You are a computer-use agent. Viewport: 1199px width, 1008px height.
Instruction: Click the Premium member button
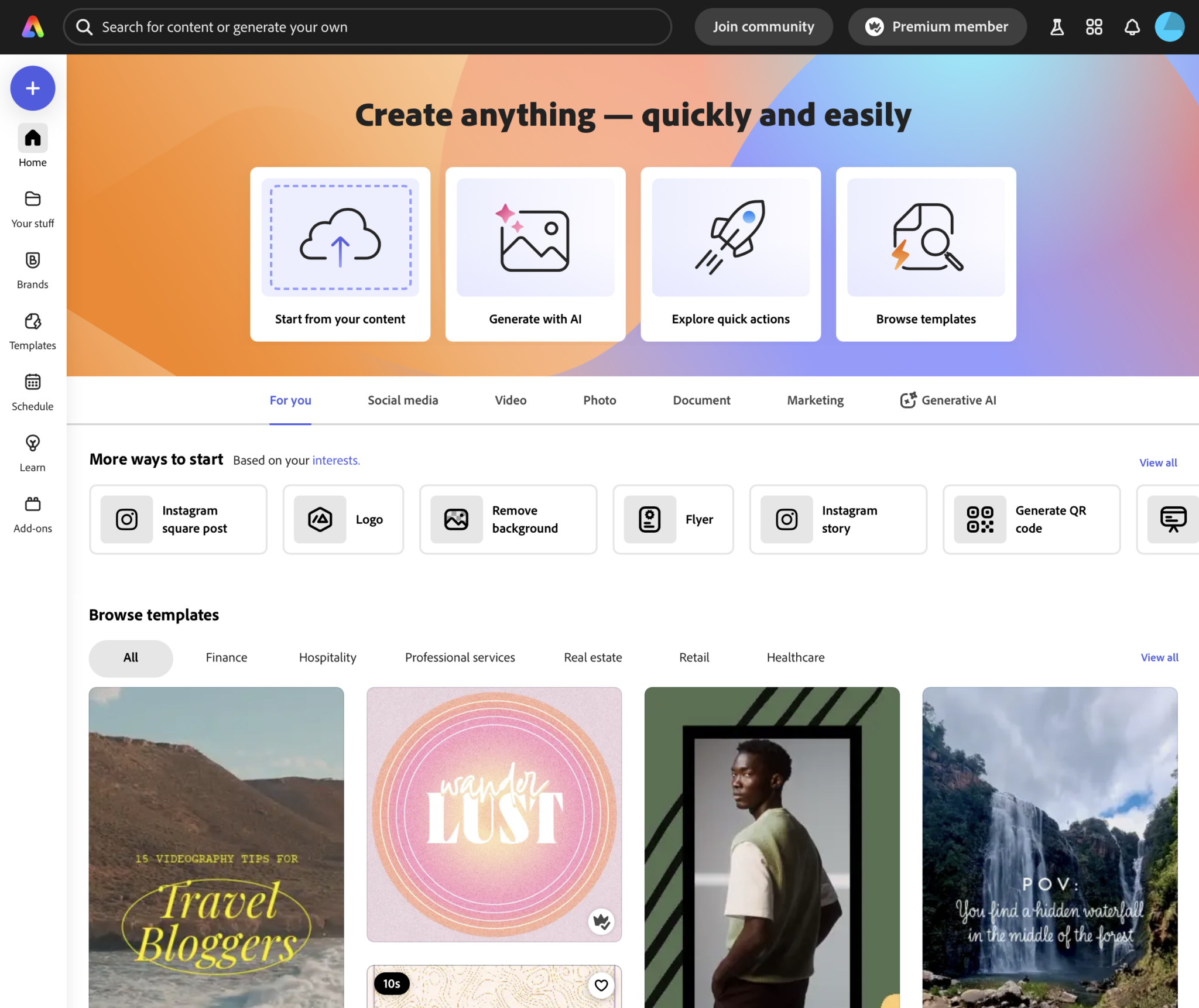pyautogui.click(x=937, y=27)
